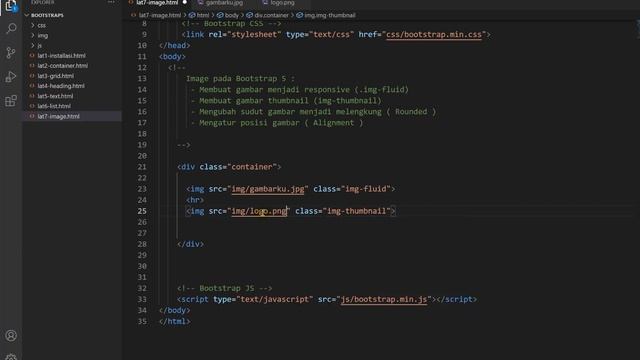Open lat2-container.html in the explorer
The width and height of the screenshot is (640, 360).
(62, 66)
